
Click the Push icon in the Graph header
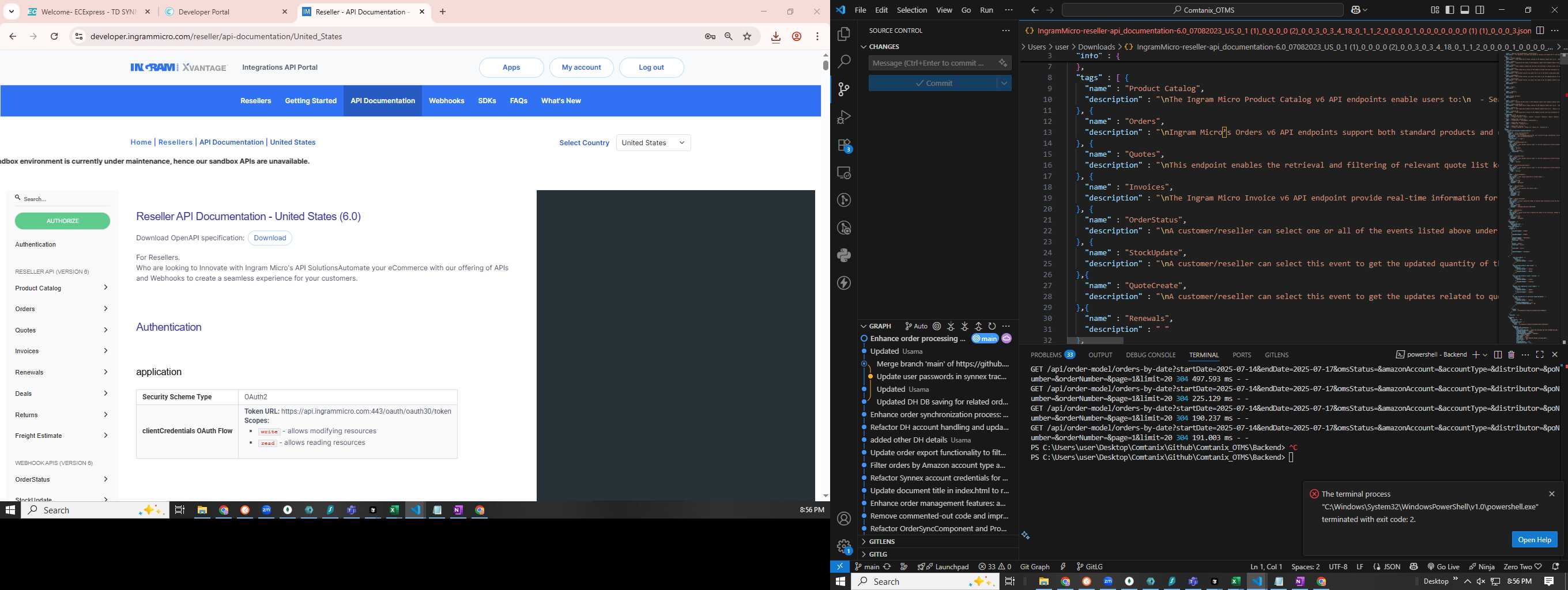(978, 326)
